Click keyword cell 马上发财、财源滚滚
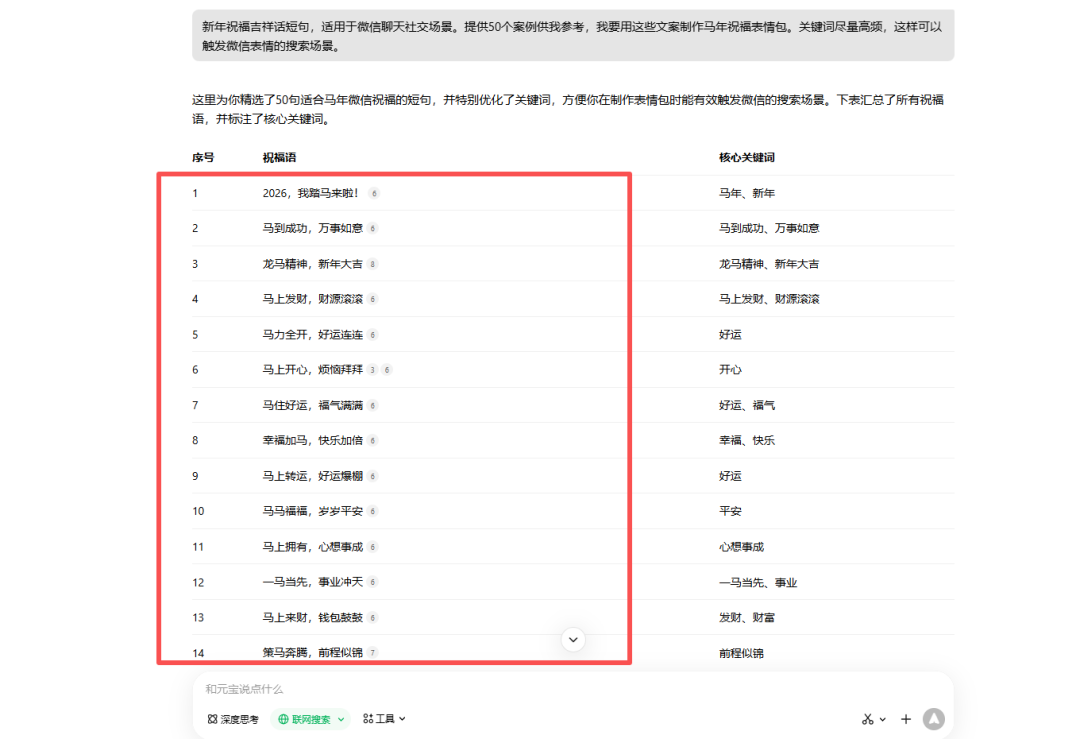Image resolution: width=1080 pixels, height=739 pixels. 769,300
